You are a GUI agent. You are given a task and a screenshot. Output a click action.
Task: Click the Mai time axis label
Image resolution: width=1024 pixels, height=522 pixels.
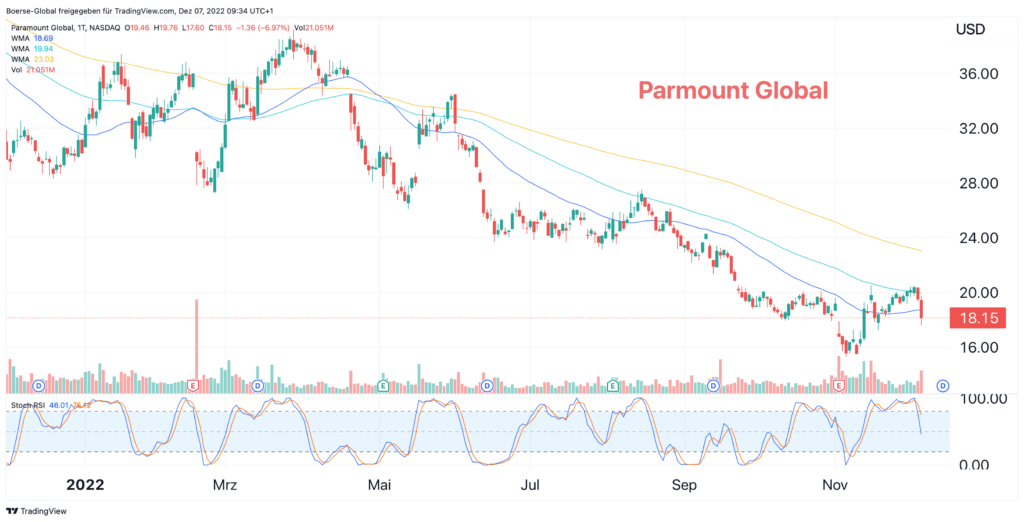(379, 485)
